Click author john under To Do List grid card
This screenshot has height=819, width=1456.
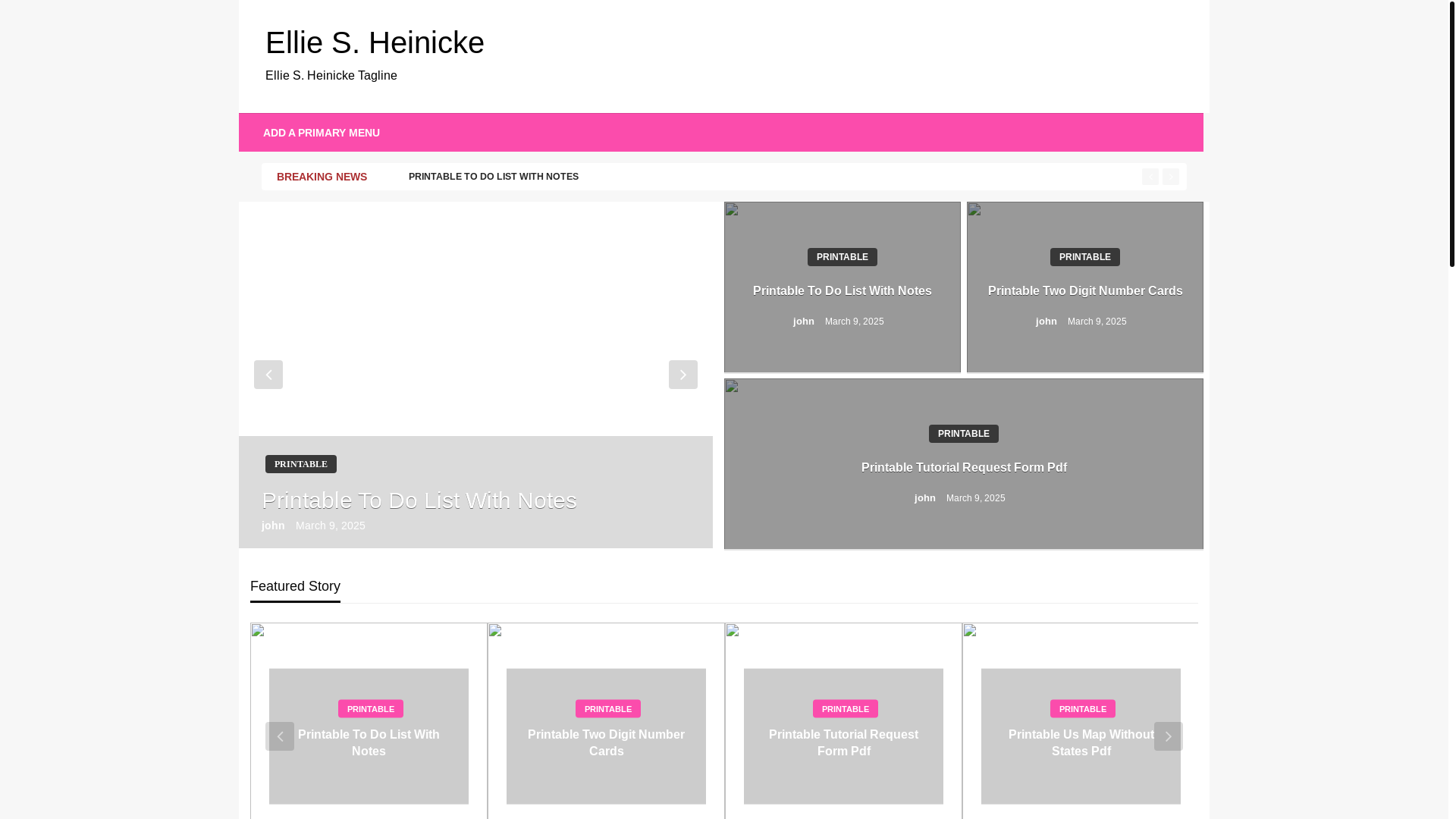pyautogui.click(x=804, y=322)
